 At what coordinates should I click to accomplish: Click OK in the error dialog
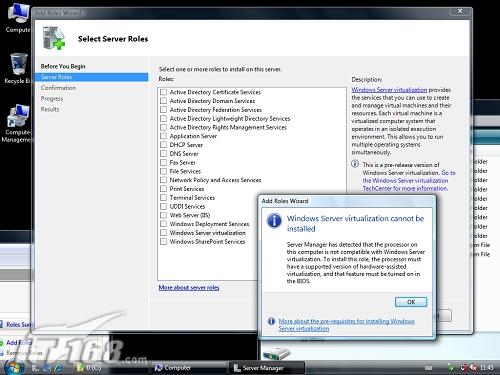click(411, 302)
